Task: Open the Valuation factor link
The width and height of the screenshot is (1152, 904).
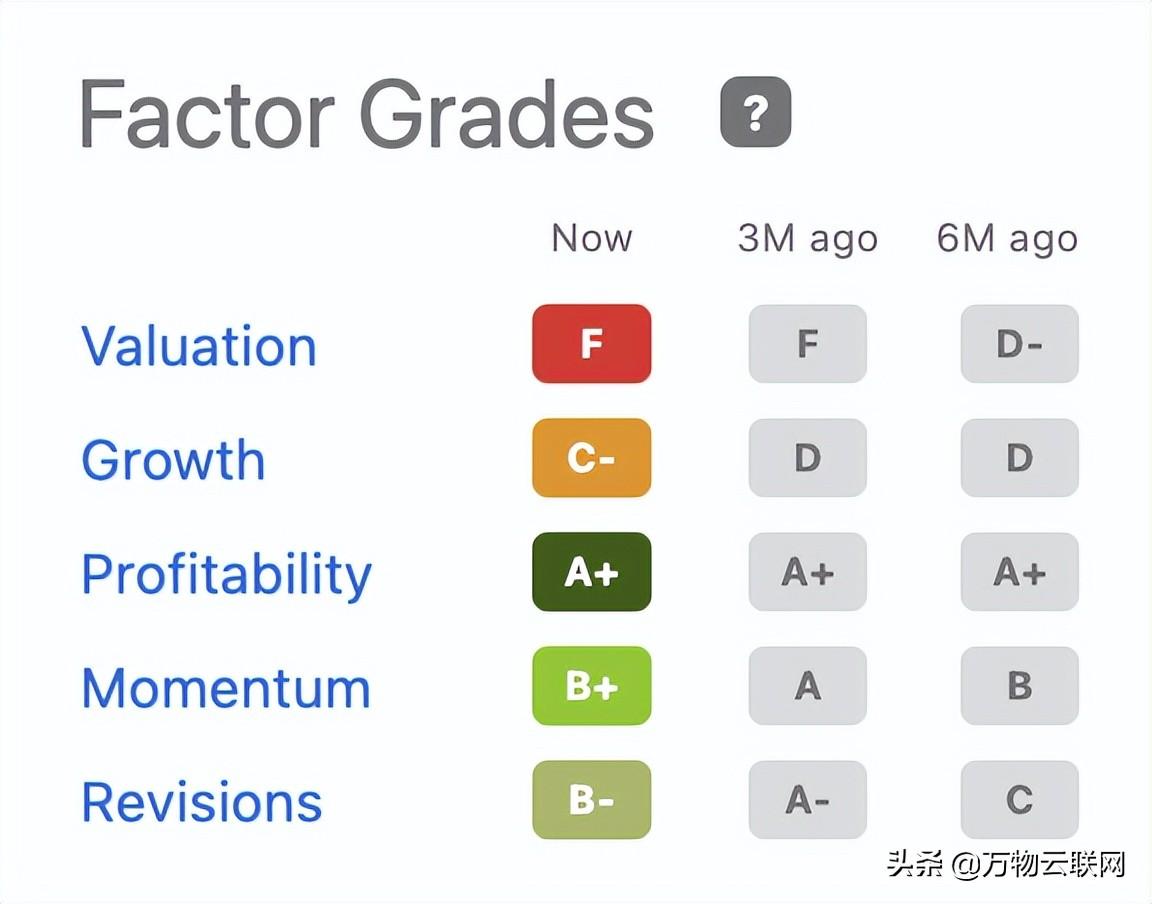Action: tap(199, 345)
